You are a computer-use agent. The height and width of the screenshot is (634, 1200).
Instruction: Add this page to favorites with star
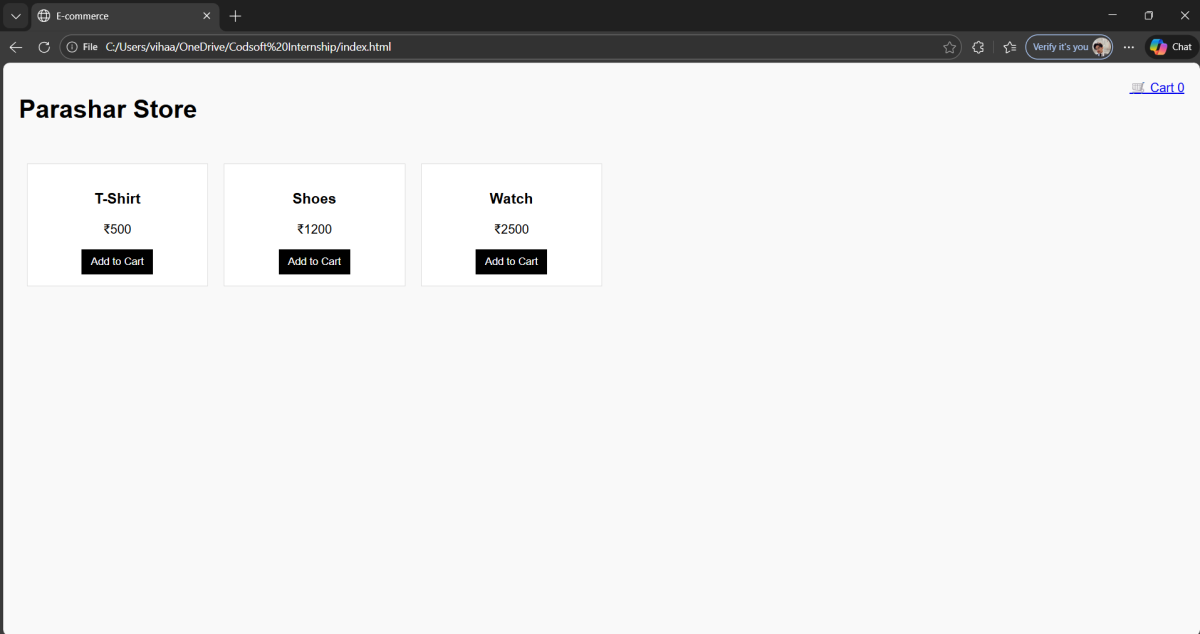click(x=949, y=47)
